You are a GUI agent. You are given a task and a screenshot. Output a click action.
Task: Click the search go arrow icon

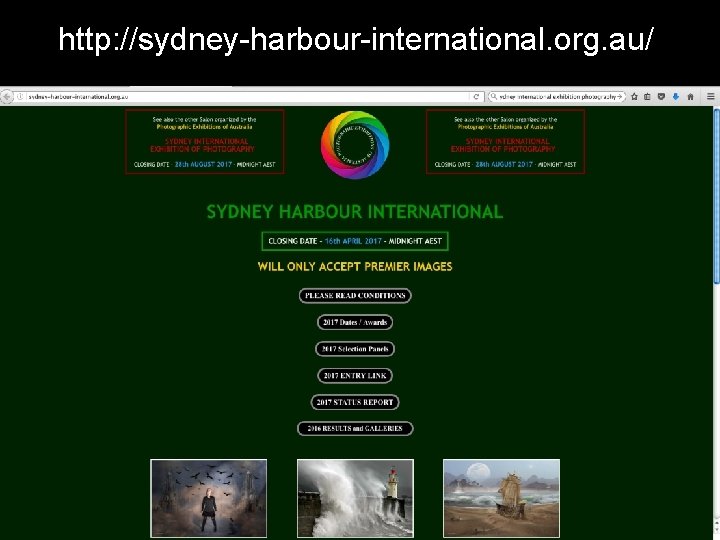(x=619, y=97)
